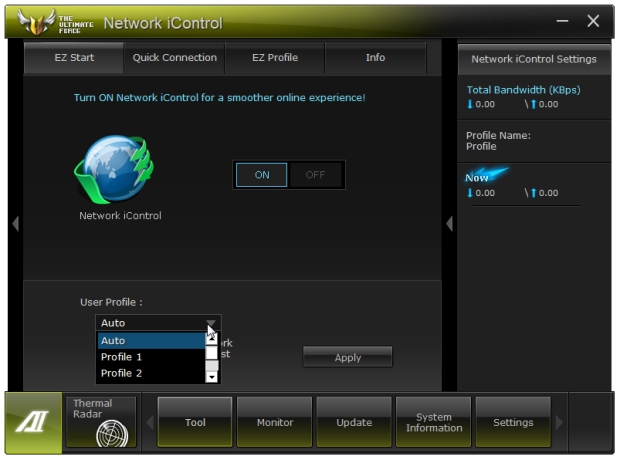
Task: Open System Information
Action: tap(434, 422)
